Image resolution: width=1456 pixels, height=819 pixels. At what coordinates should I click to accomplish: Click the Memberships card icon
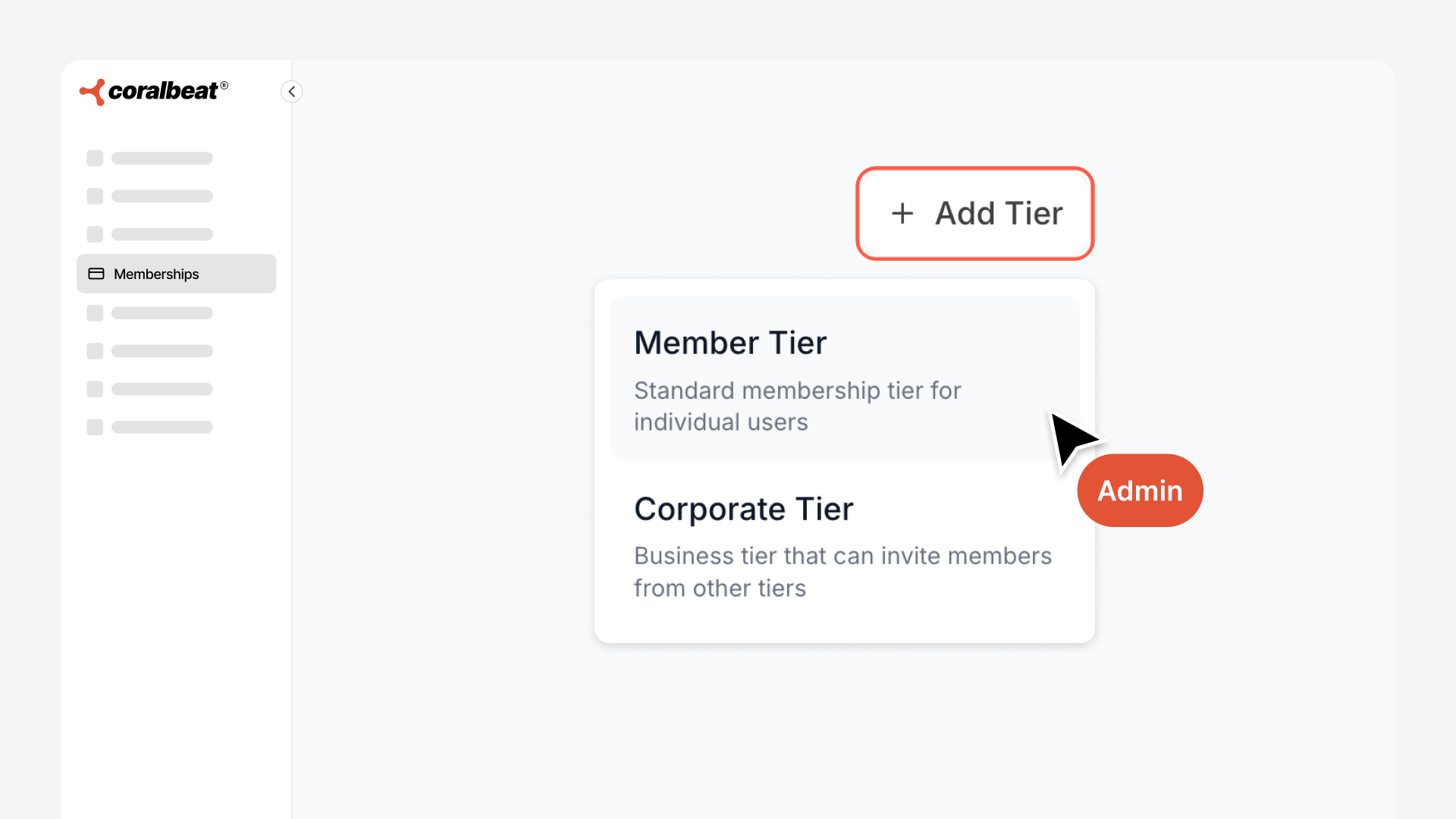click(x=96, y=274)
